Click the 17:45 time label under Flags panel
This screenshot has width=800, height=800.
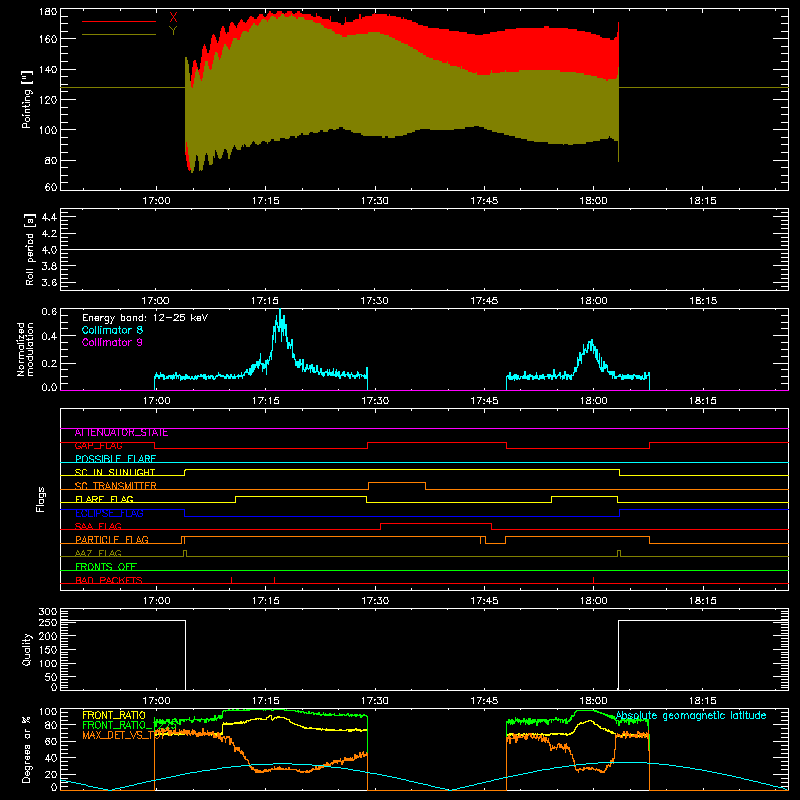[484, 601]
